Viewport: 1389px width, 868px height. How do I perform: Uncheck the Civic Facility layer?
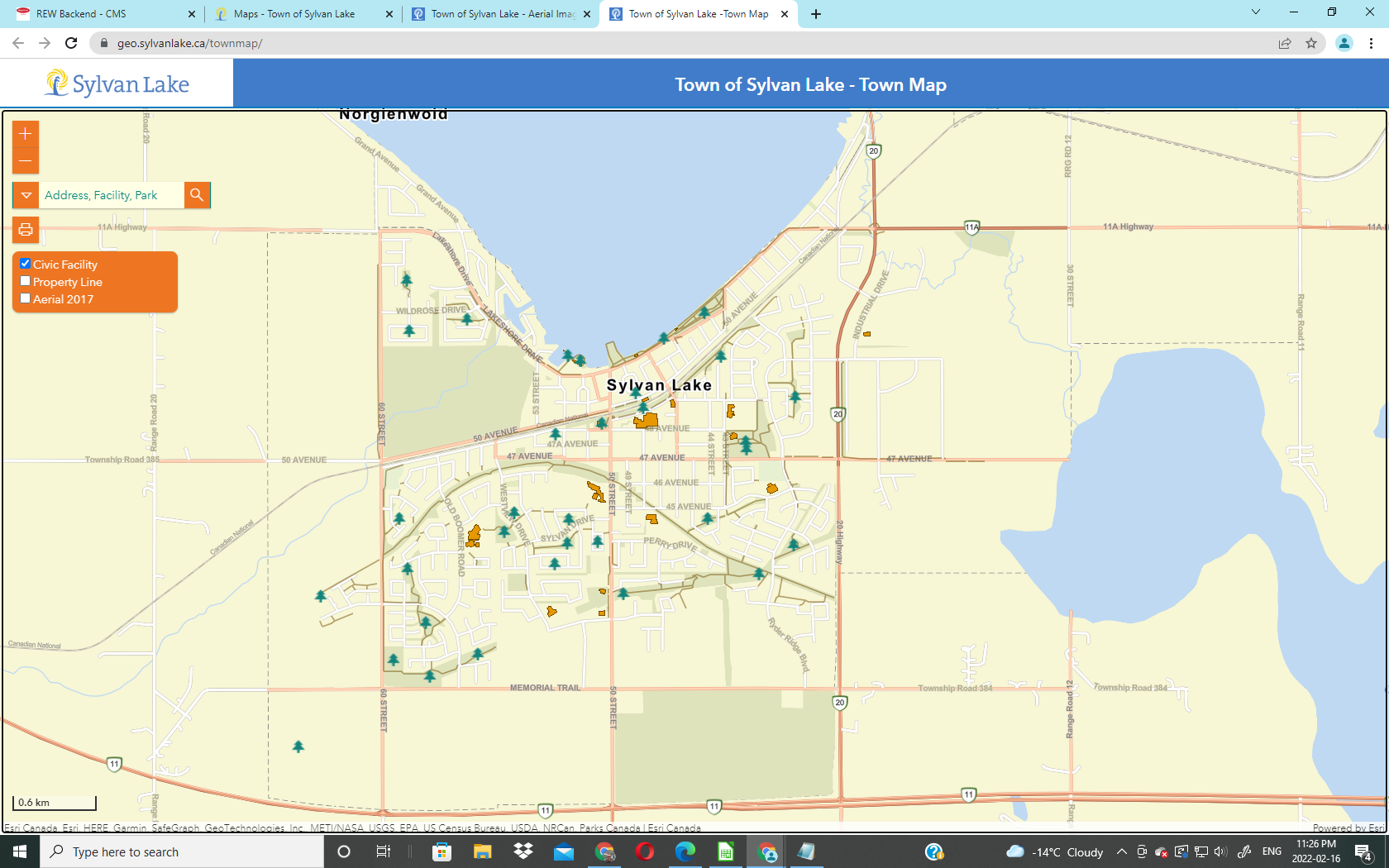point(26,264)
